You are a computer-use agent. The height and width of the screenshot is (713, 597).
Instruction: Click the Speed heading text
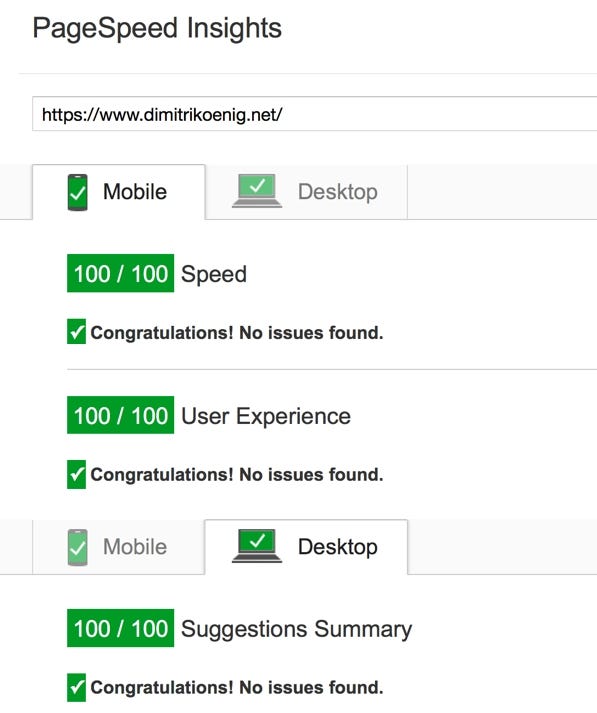214,275
